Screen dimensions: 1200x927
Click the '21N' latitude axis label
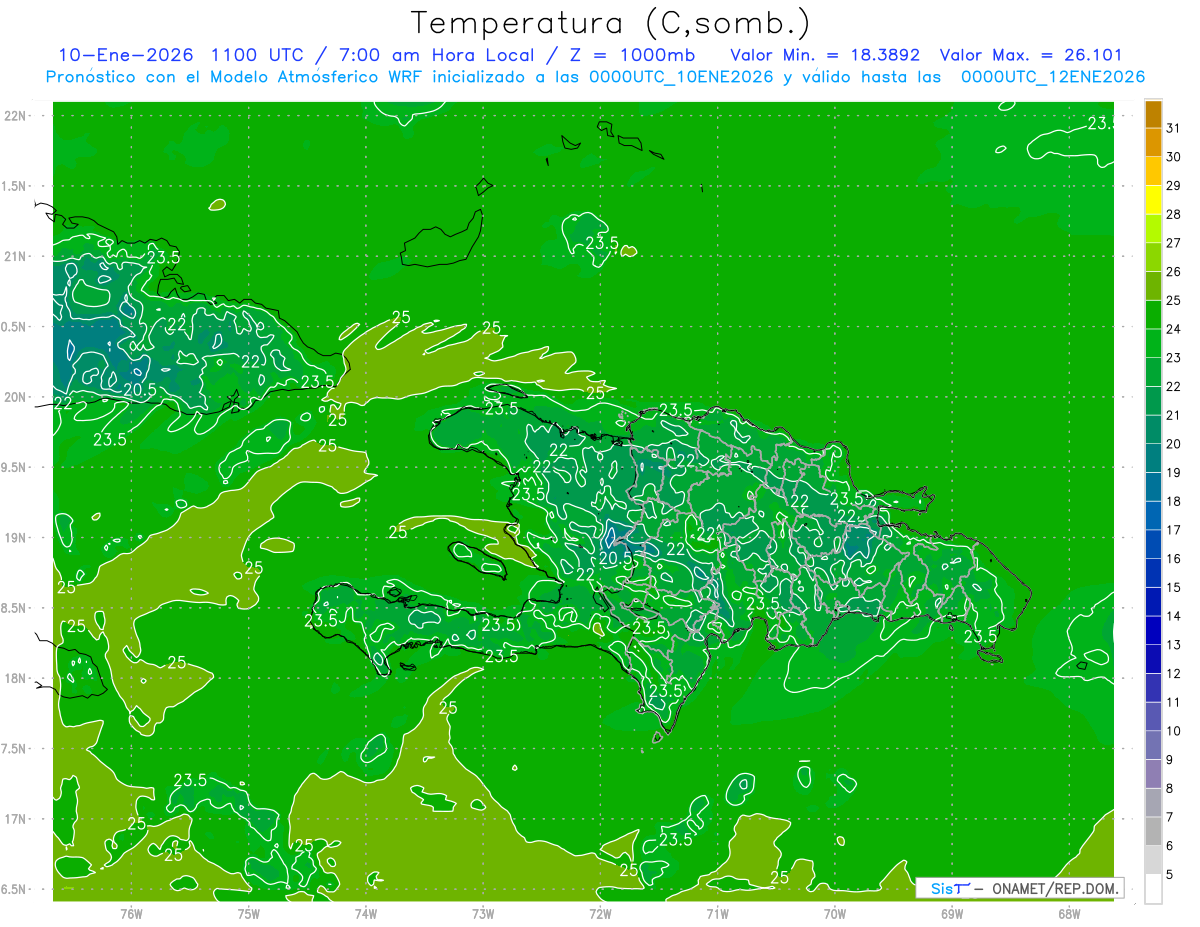click(17, 257)
